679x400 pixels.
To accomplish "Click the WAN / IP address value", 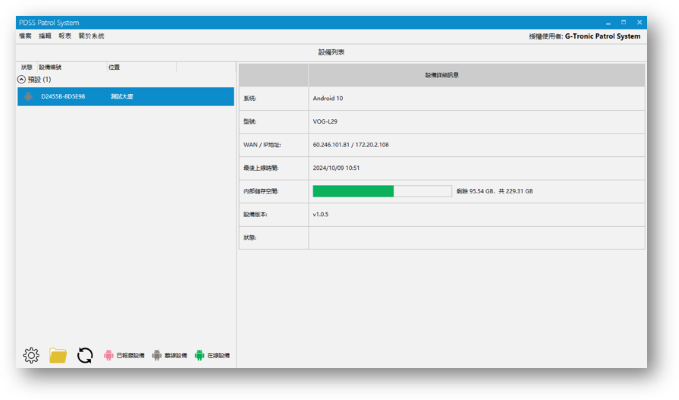I will point(350,145).
